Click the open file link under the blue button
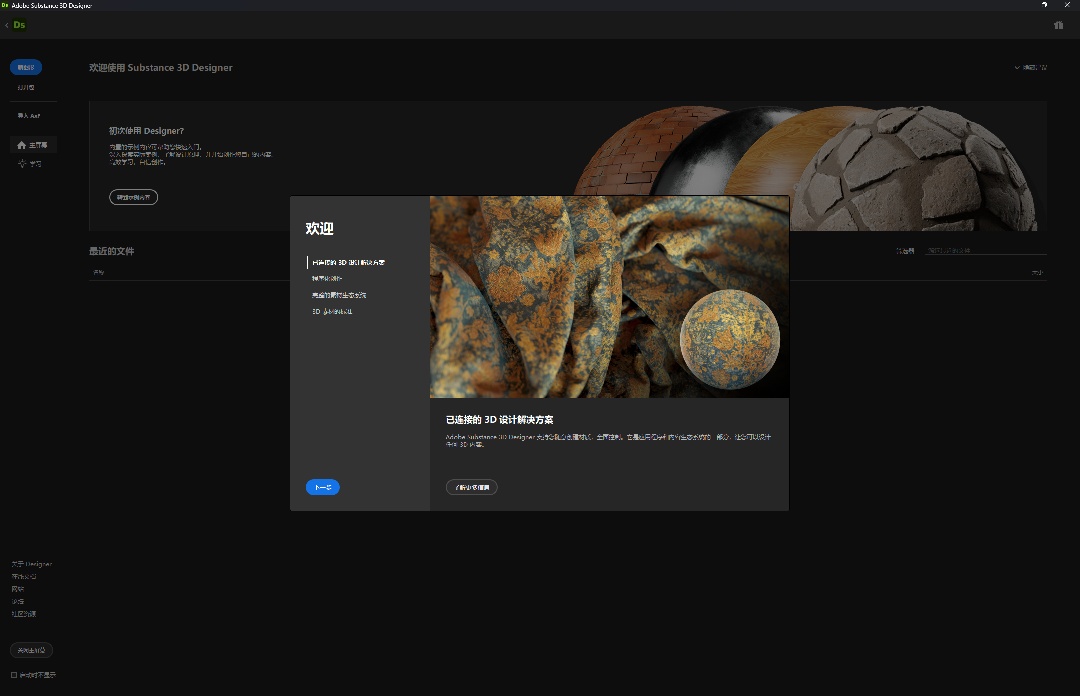Image resolution: width=1080 pixels, height=696 pixels. (26, 88)
